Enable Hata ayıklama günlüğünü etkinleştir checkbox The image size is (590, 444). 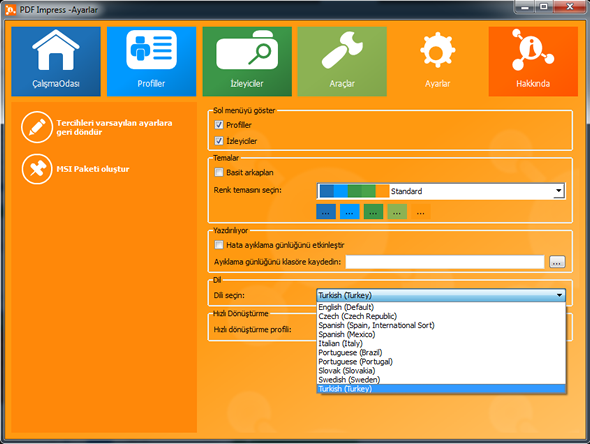[219, 245]
